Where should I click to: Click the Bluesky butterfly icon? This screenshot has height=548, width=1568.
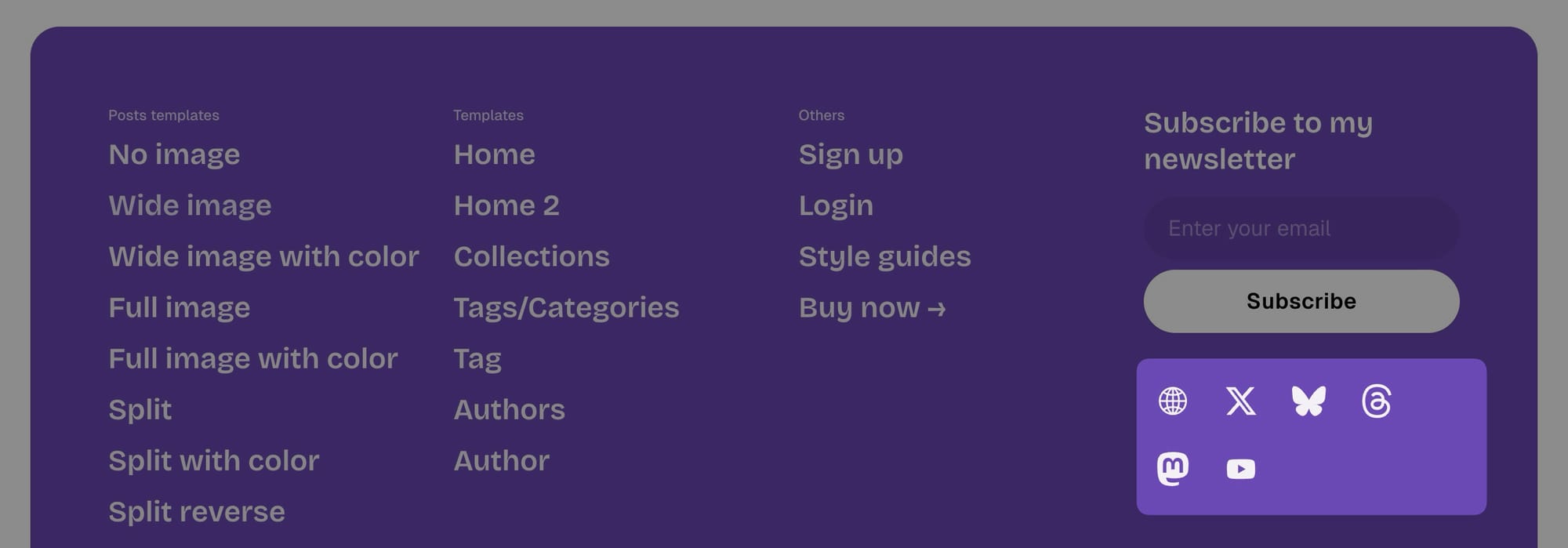click(1308, 401)
